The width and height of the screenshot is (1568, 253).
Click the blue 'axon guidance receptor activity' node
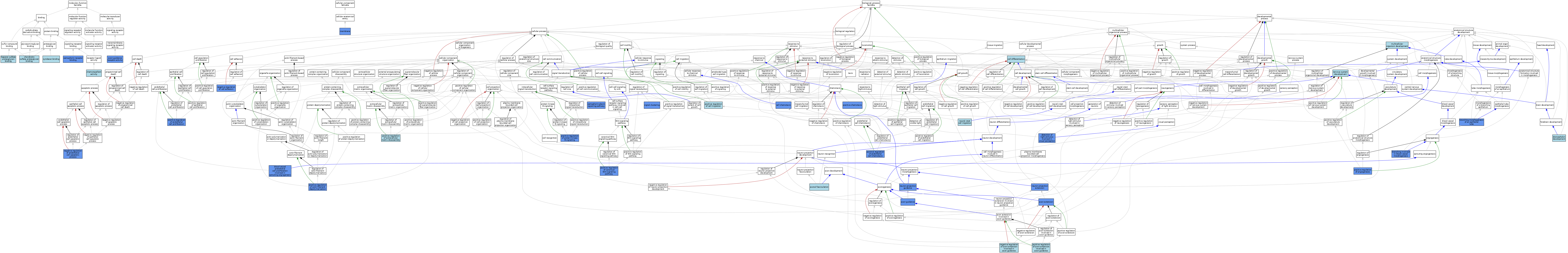[115, 59]
